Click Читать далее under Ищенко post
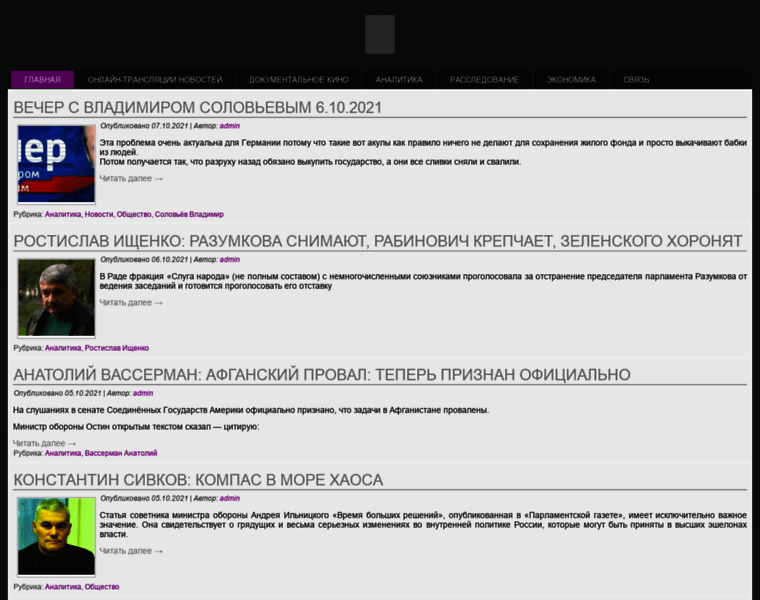Screen dimensions: 760x600 coord(131,302)
